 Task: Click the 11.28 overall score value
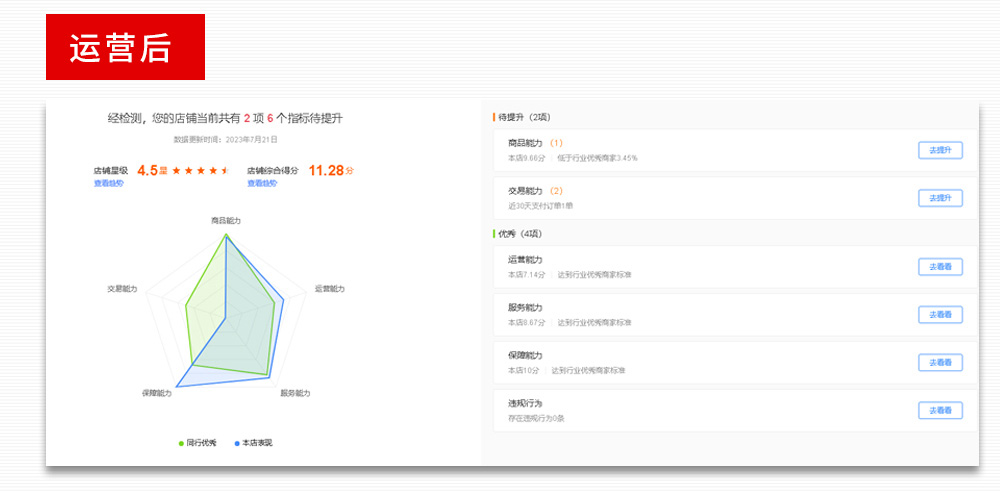(325, 171)
